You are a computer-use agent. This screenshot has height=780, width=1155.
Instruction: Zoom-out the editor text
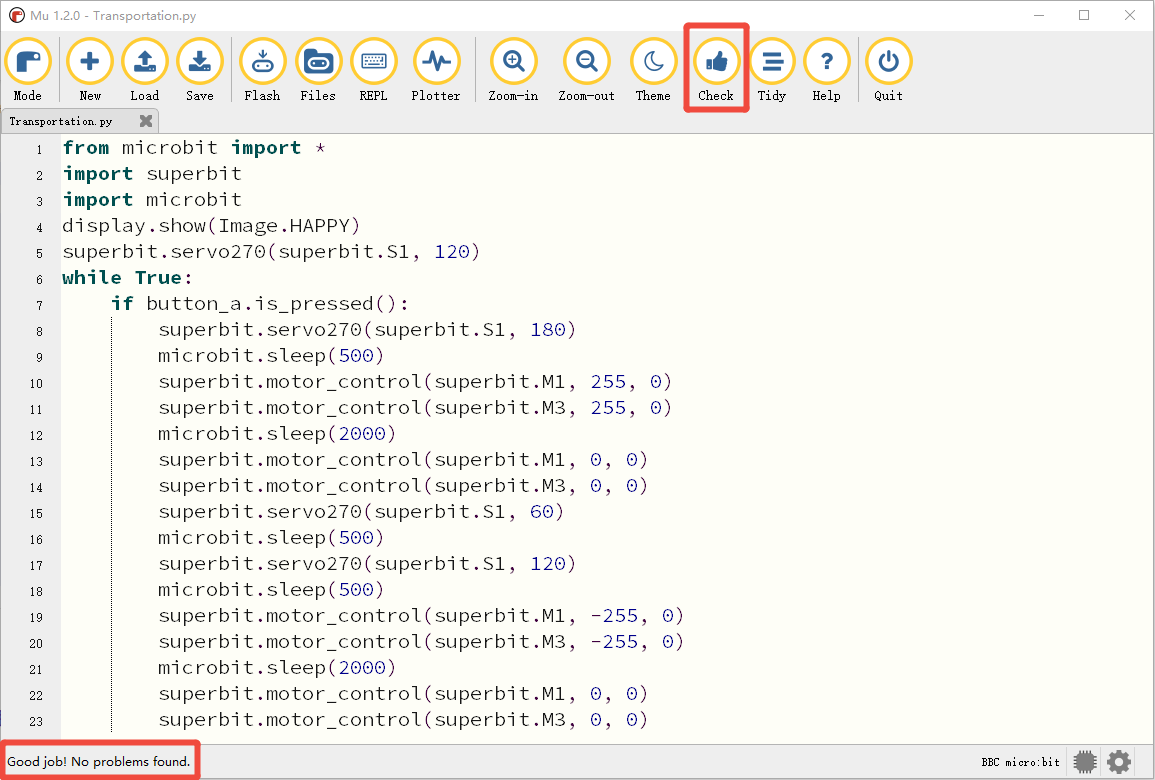(586, 70)
